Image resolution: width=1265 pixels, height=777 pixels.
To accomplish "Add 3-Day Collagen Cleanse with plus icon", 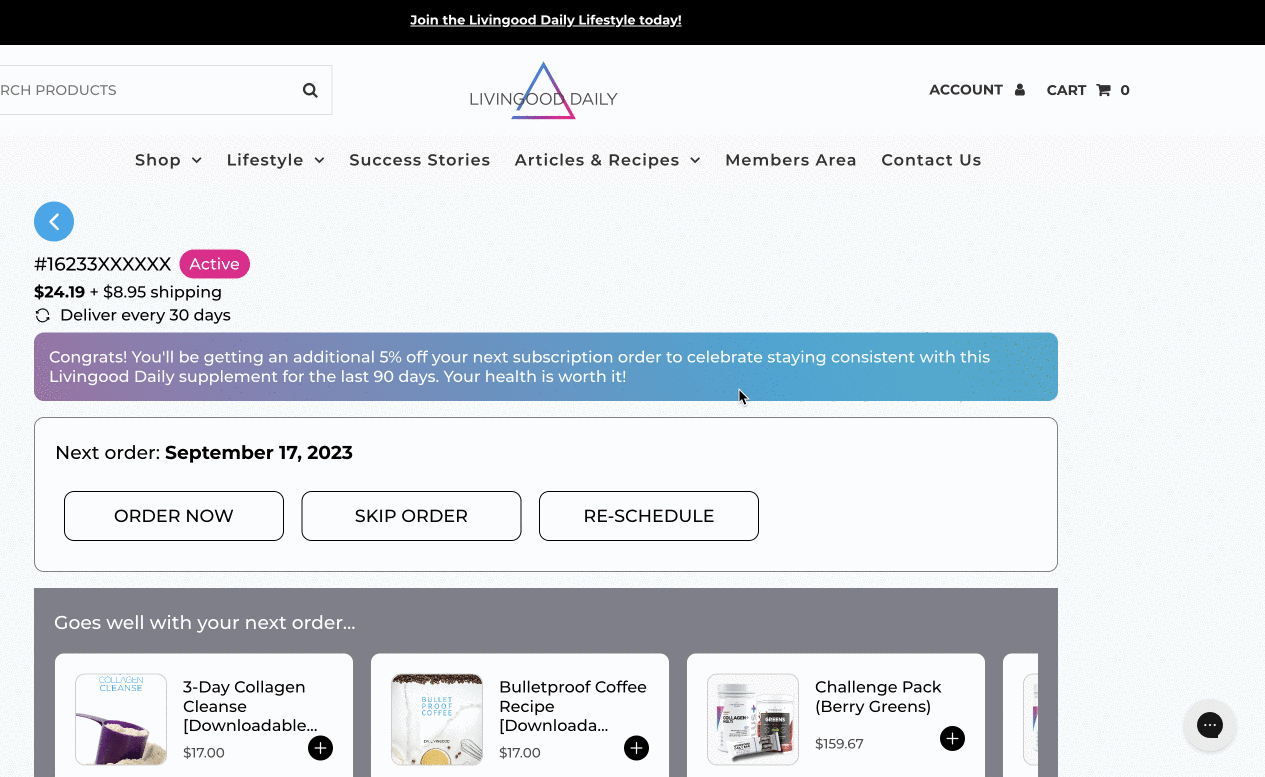I will [320, 748].
